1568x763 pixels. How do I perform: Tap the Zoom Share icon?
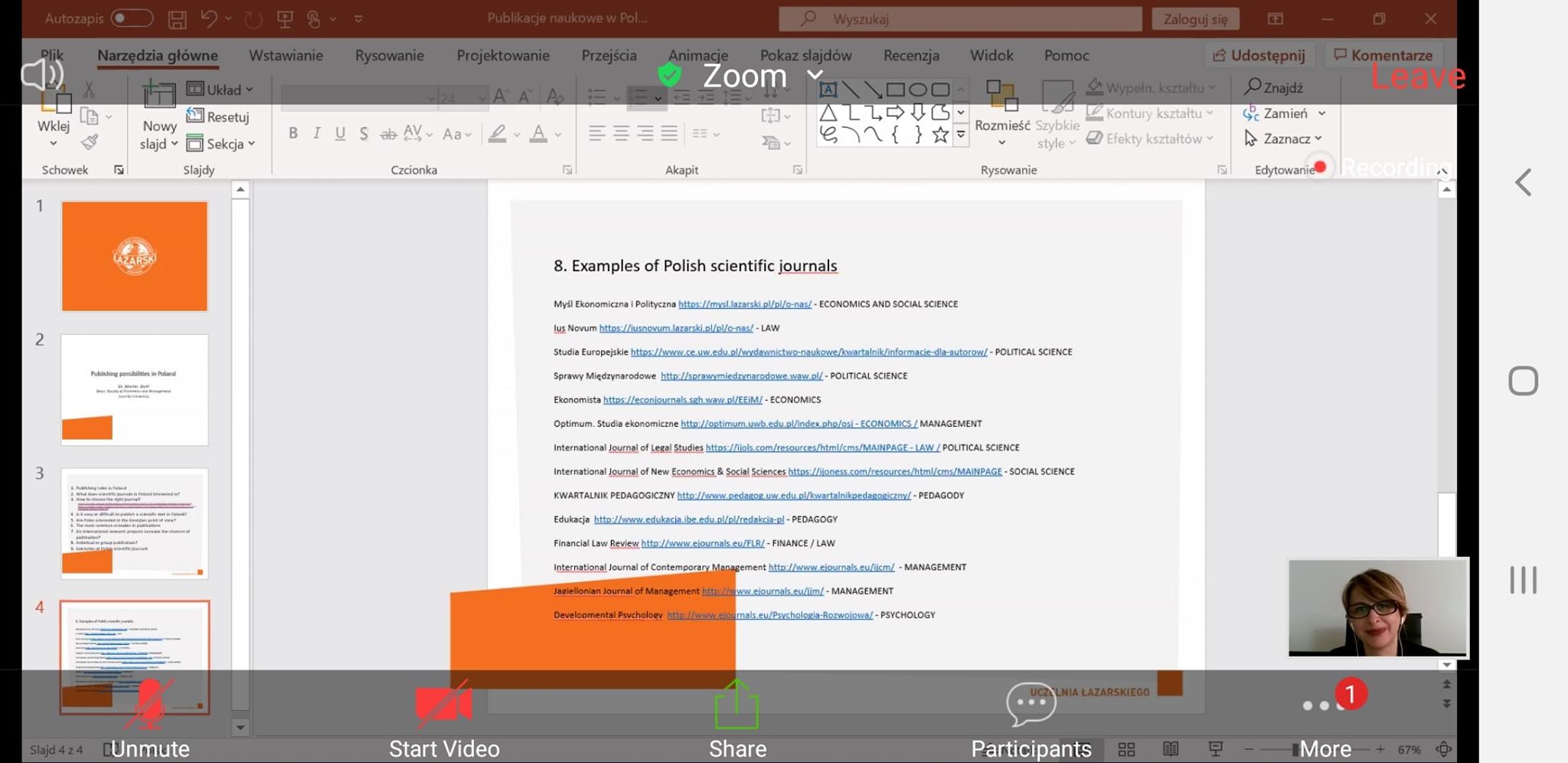click(737, 704)
